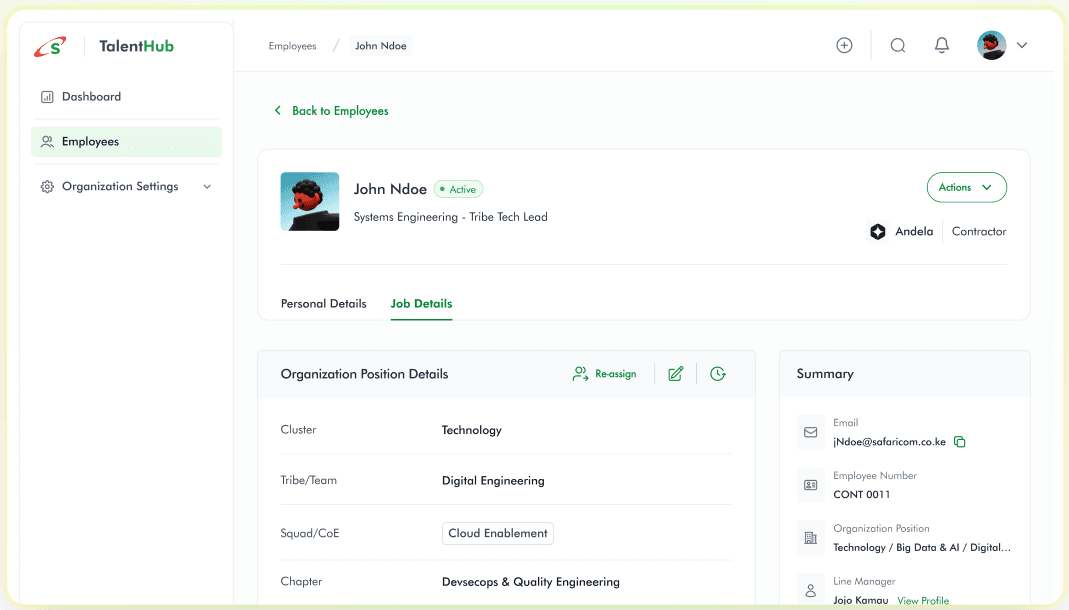1069x610 pixels.
Task: Switch to the Personal Details tab
Action: tap(323, 304)
